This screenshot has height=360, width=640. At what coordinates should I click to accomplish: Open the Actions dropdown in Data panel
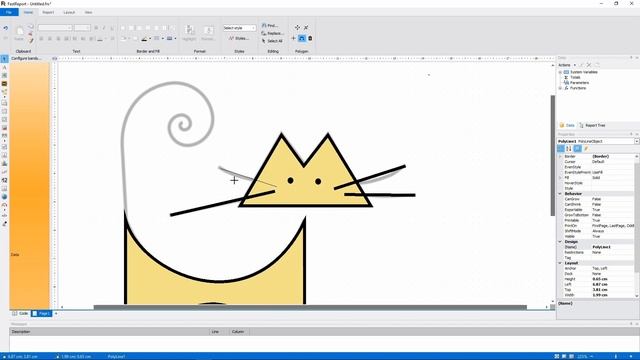pos(567,65)
